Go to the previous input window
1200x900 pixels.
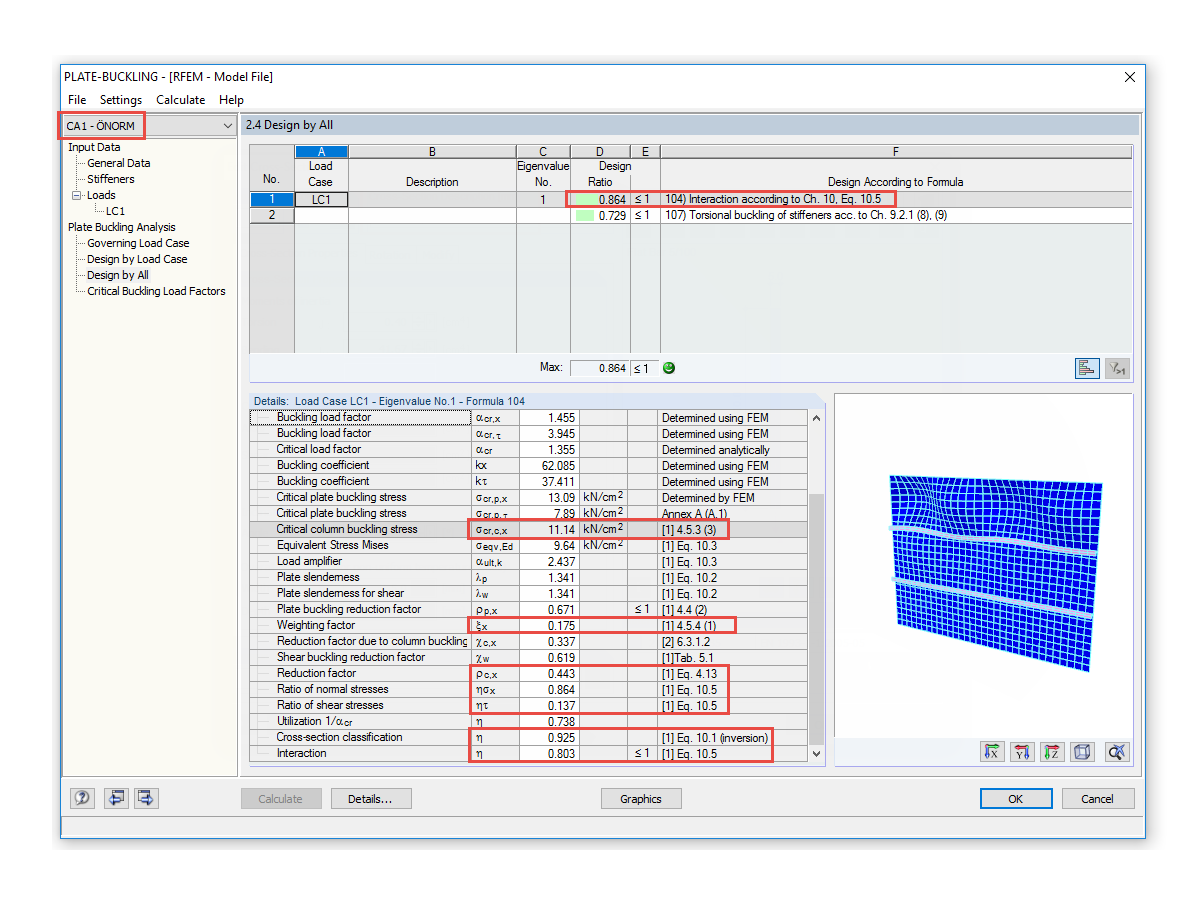point(116,798)
